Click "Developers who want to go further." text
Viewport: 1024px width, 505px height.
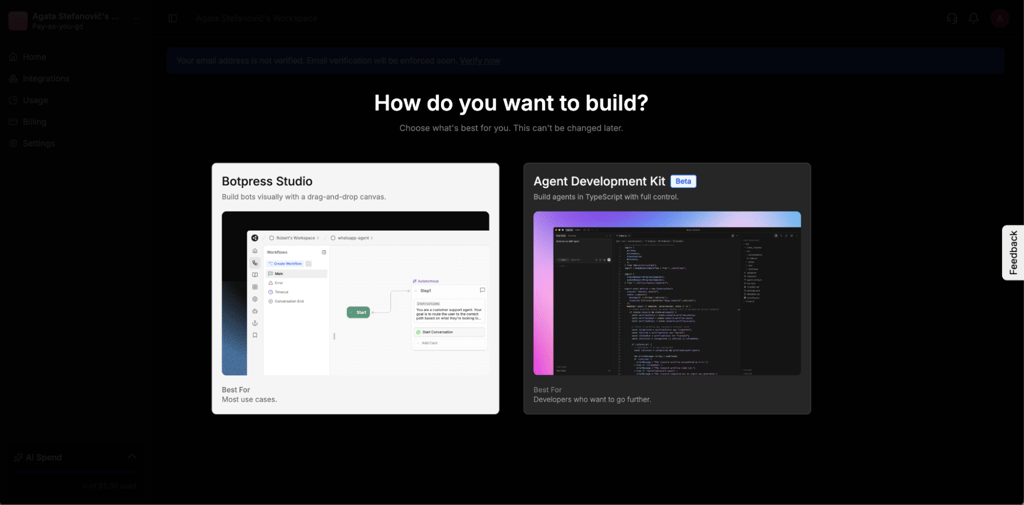click(594, 399)
